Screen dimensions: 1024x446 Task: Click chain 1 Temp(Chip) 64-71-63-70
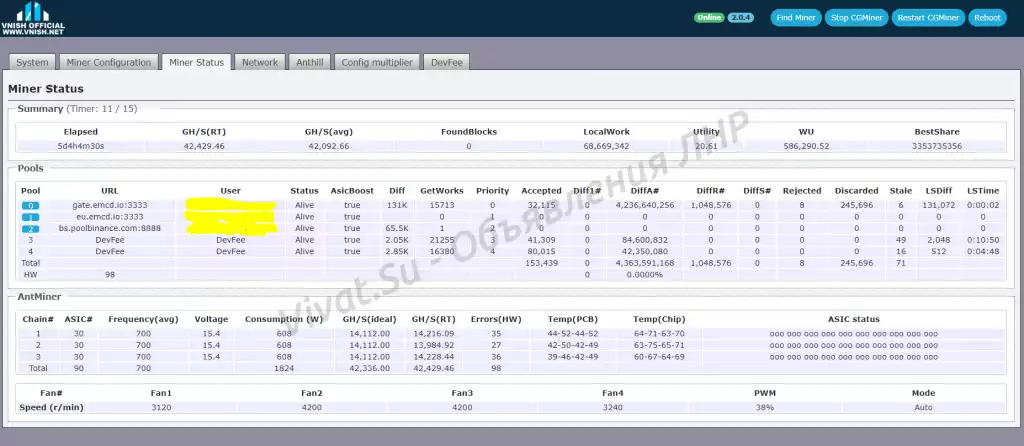(660, 334)
